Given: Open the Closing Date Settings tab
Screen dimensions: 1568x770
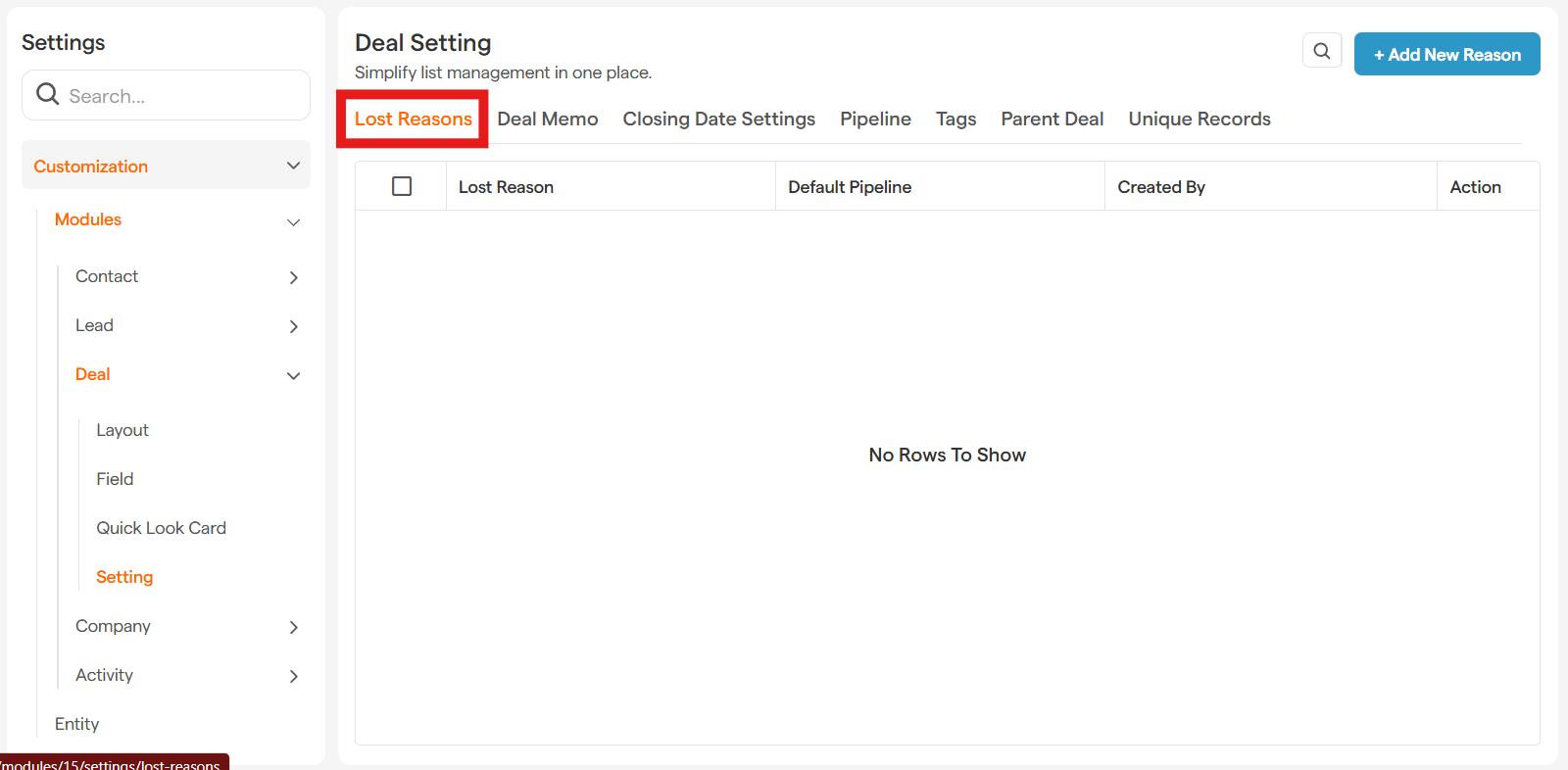Looking at the screenshot, I should click(718, 119).
